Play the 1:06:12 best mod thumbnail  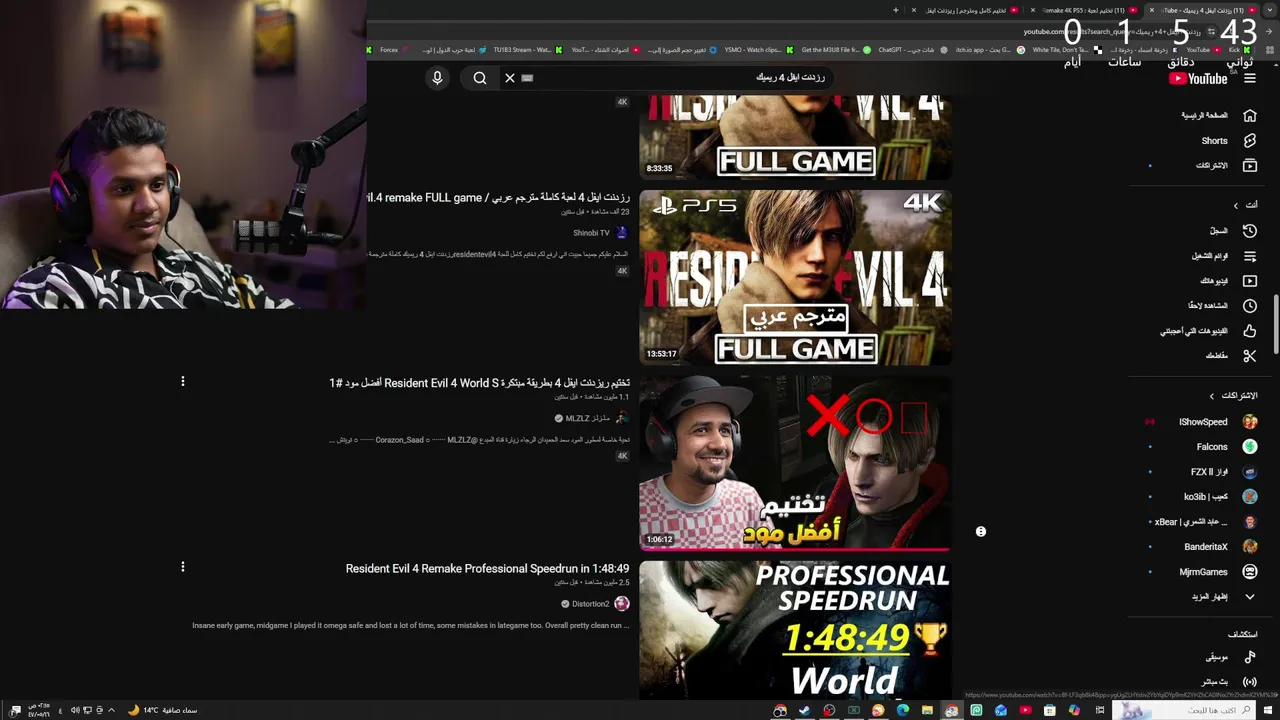pos(795,463)
